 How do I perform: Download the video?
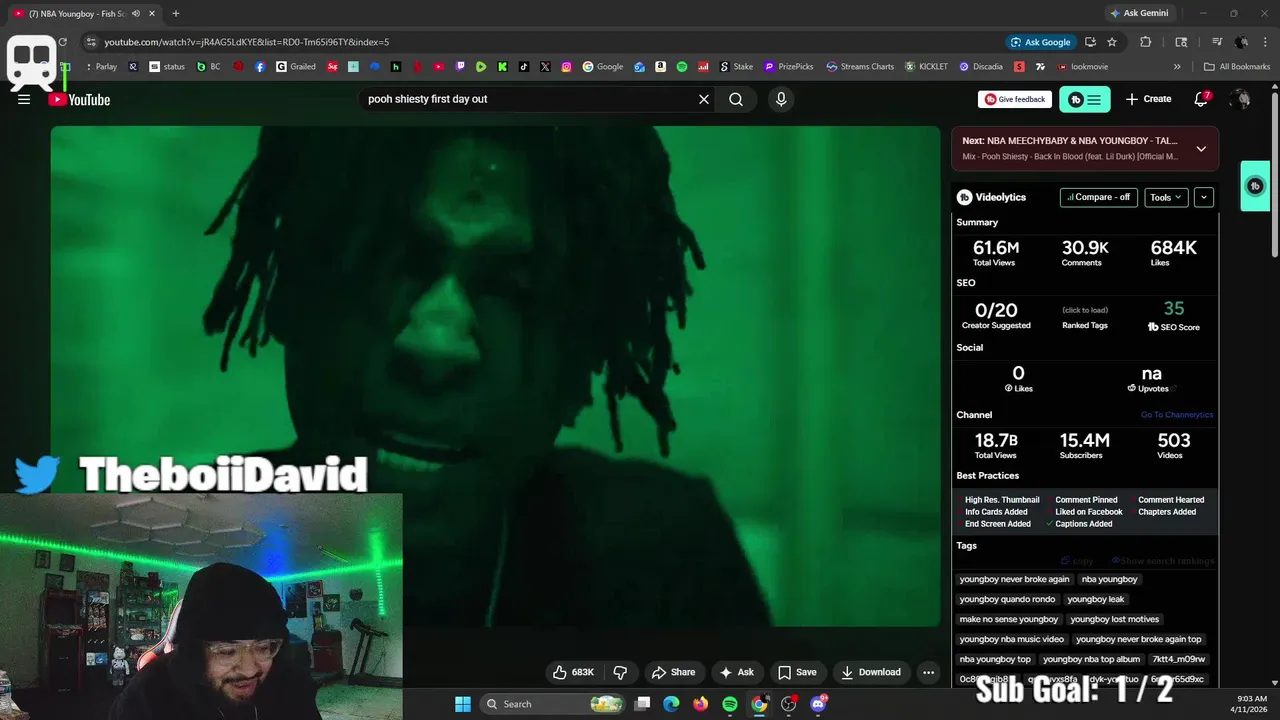871,672
